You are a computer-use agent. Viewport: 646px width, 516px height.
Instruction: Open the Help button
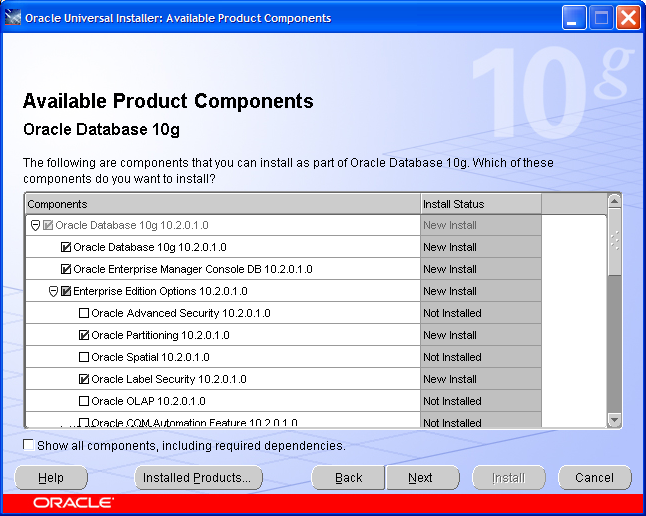coord(51,478)
